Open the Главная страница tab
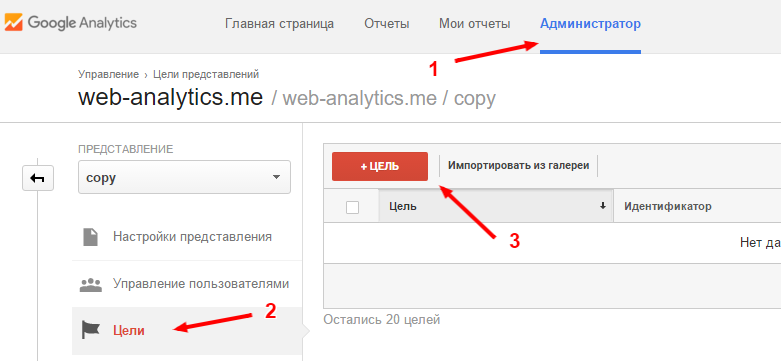This screenshot has height=361, width=781. (x=279, y=23)
